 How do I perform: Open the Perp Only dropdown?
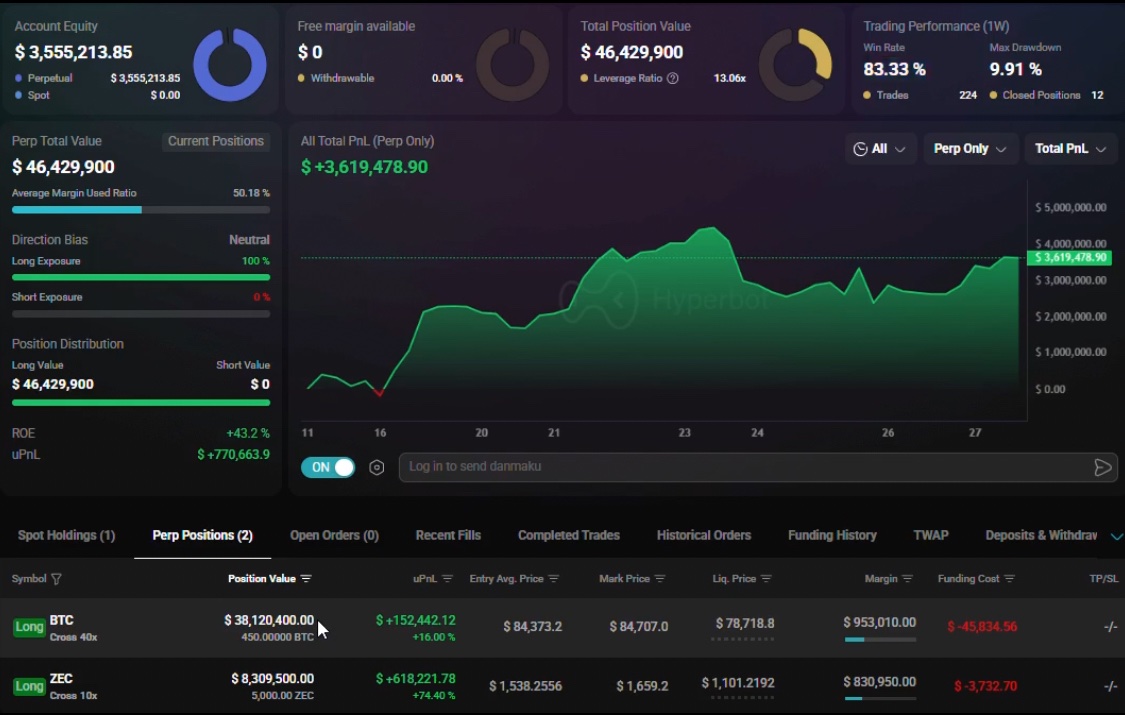click(x=970, y=149)
